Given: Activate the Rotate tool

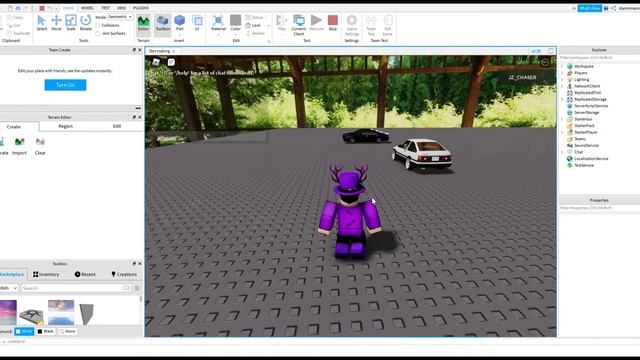Looking at the screenshot, I should (x=86, y=23).
